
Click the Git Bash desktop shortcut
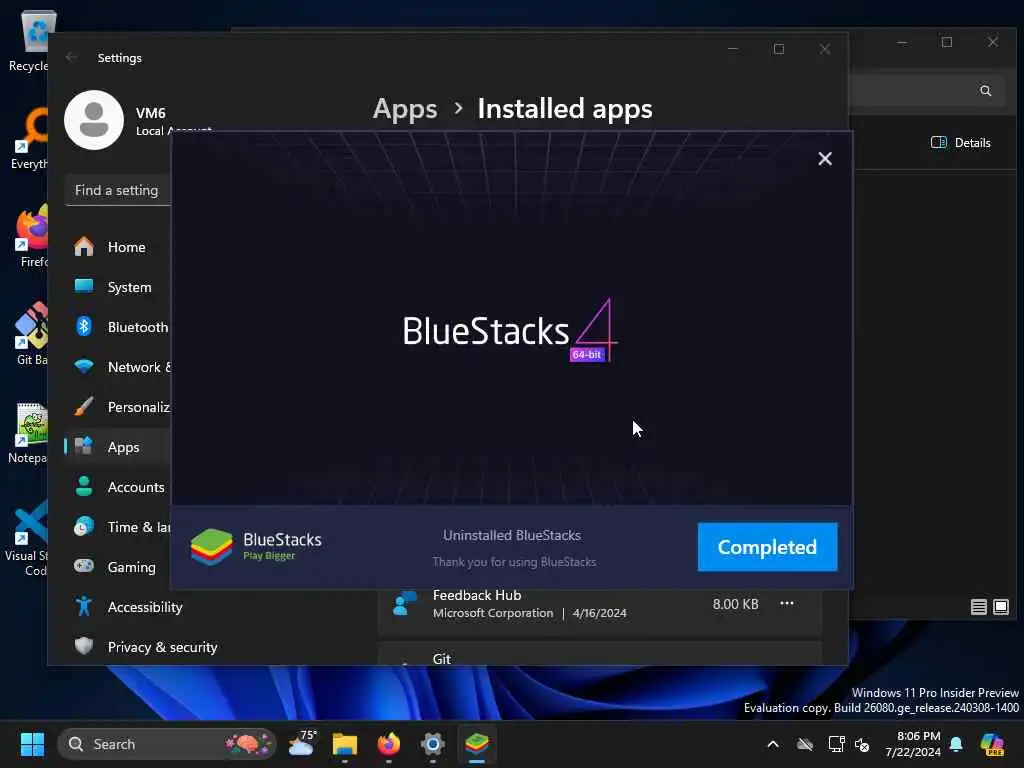pyautogui.click(x=30, y=333)
